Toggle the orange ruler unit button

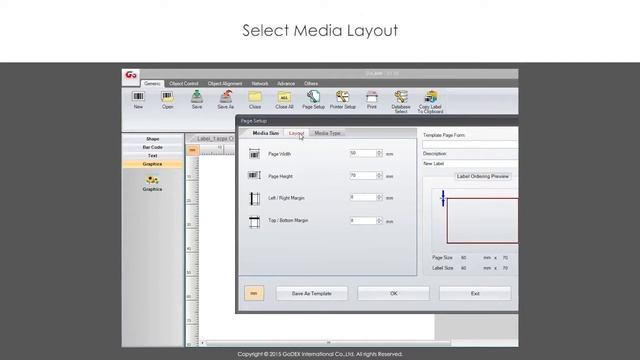(192, 150)
